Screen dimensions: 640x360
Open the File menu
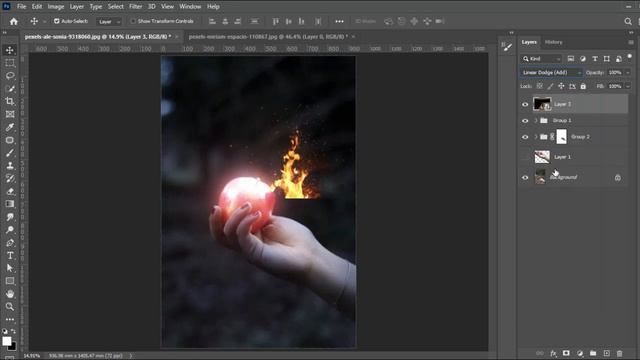22,7
